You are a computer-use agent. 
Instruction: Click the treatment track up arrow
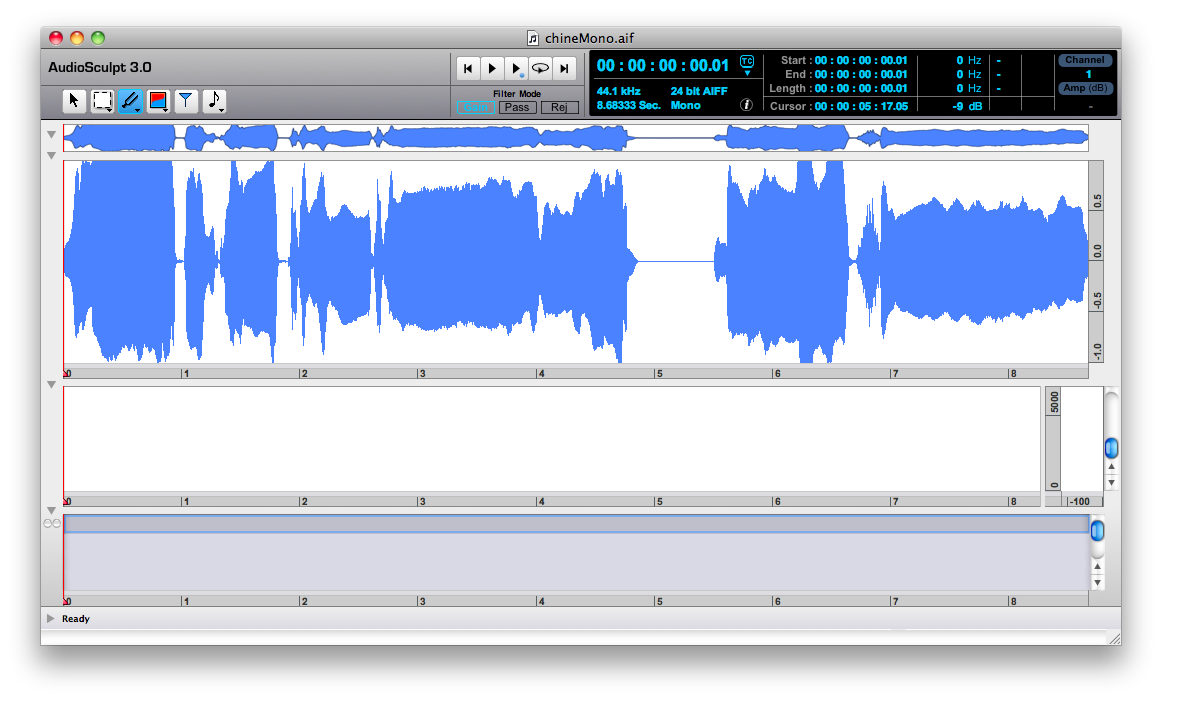(x=1097, y=566)
